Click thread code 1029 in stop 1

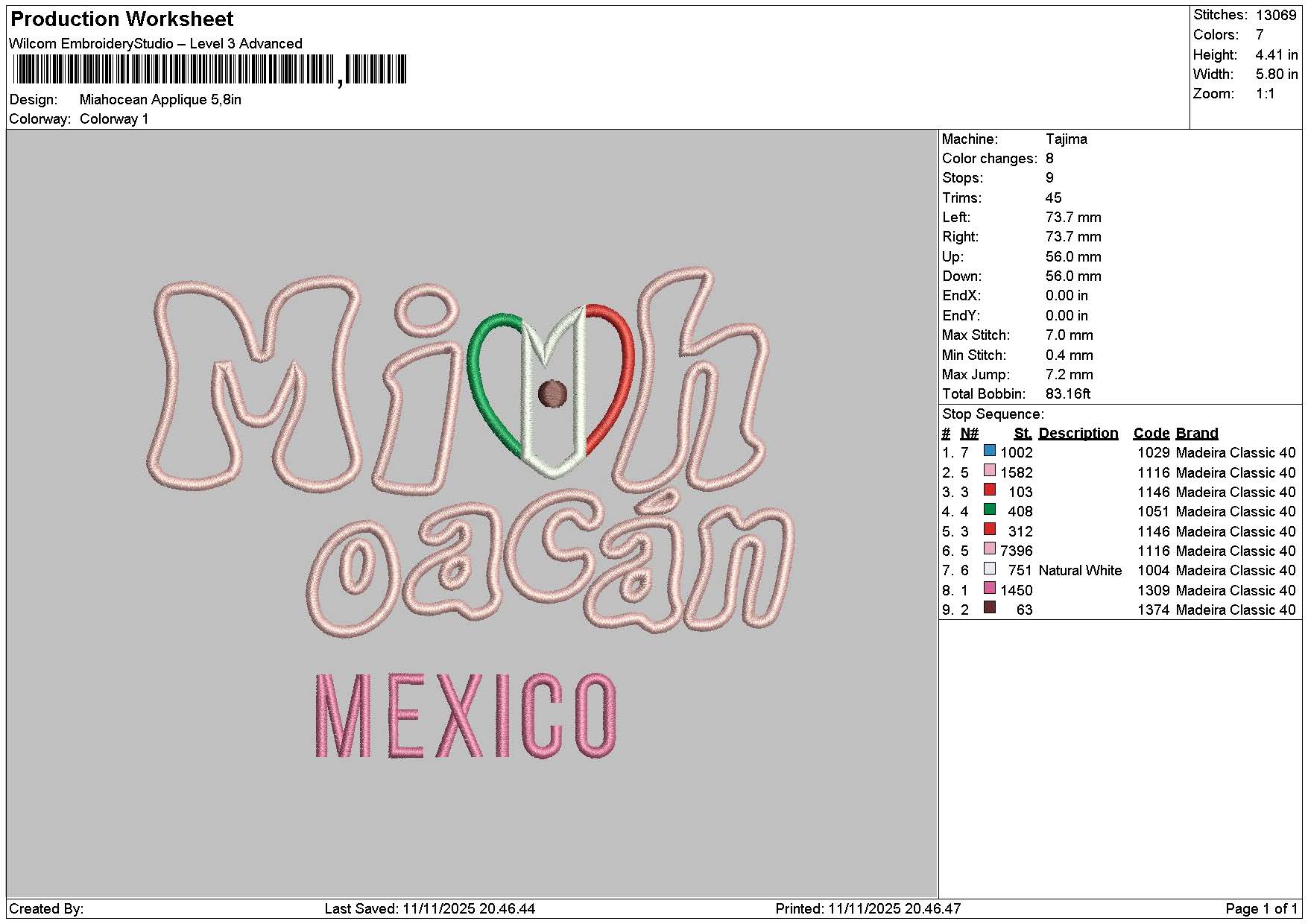(x=1154, y=453)
